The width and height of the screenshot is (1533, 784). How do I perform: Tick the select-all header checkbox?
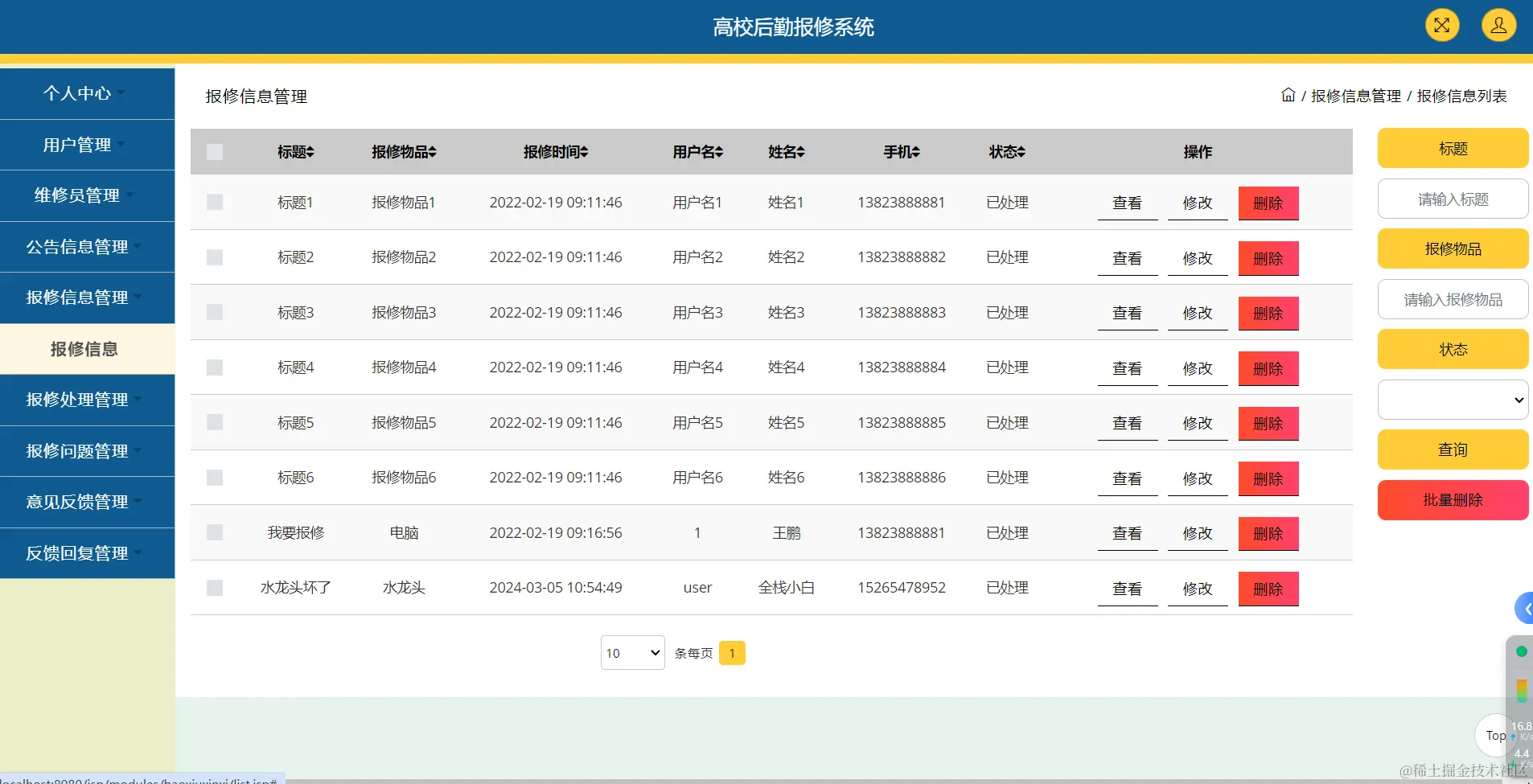pos(215,152)
